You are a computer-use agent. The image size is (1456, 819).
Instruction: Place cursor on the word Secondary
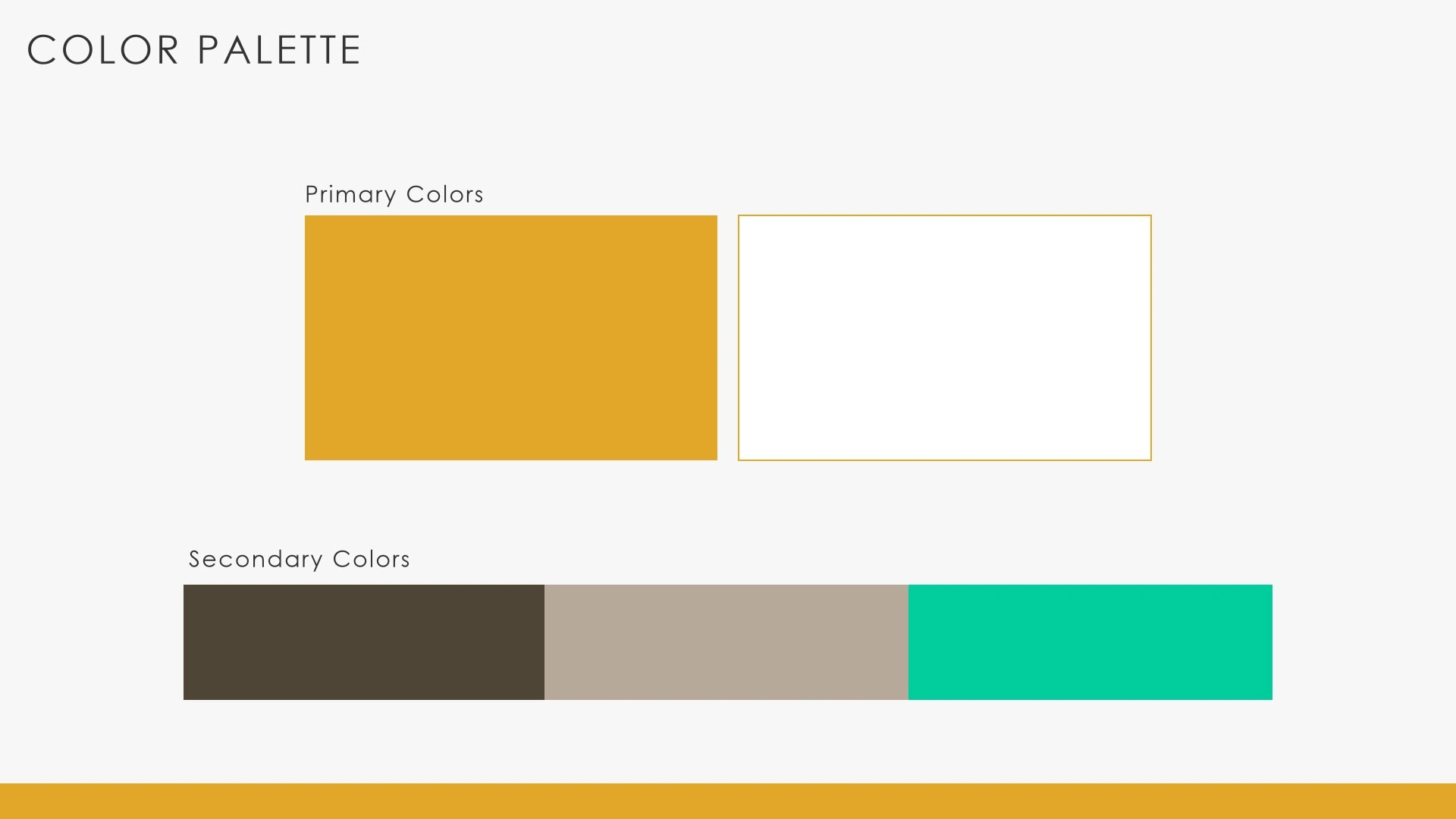pos(256,559)
